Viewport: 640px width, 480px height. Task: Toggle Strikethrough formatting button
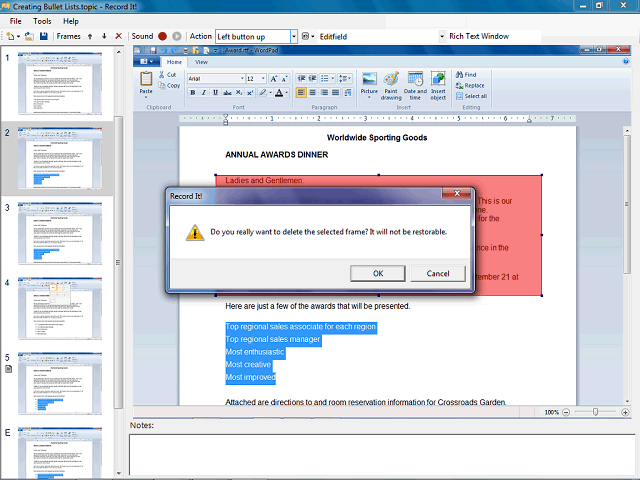tap(227, 93)
